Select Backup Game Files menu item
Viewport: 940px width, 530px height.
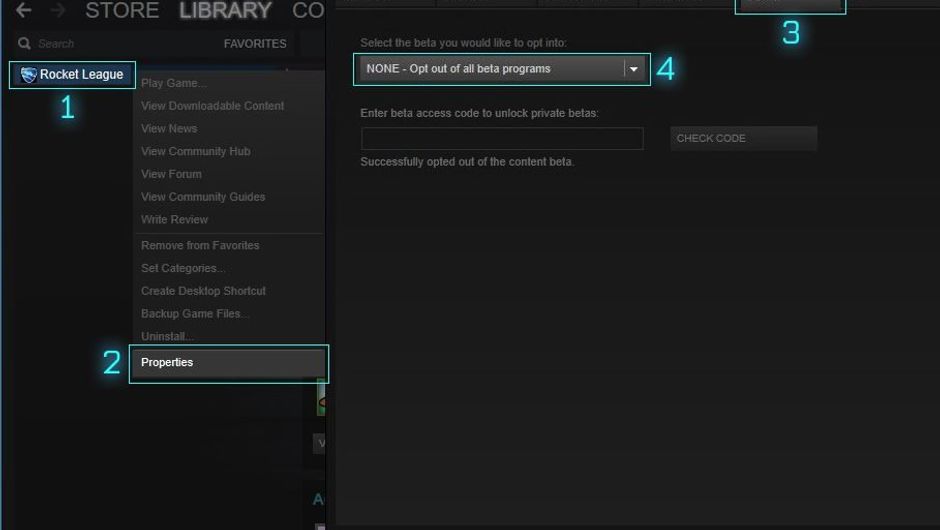pos(195,314)
